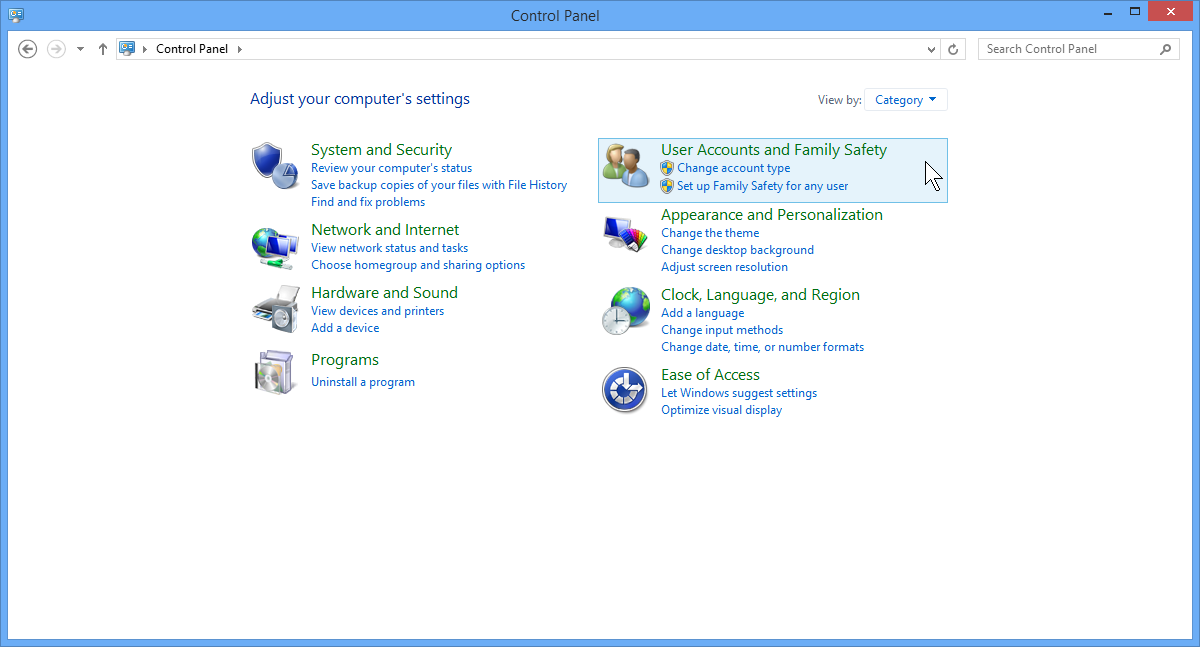Open the window system menu icon in title bar
The image size is (1200, 647).
[16, 14]
